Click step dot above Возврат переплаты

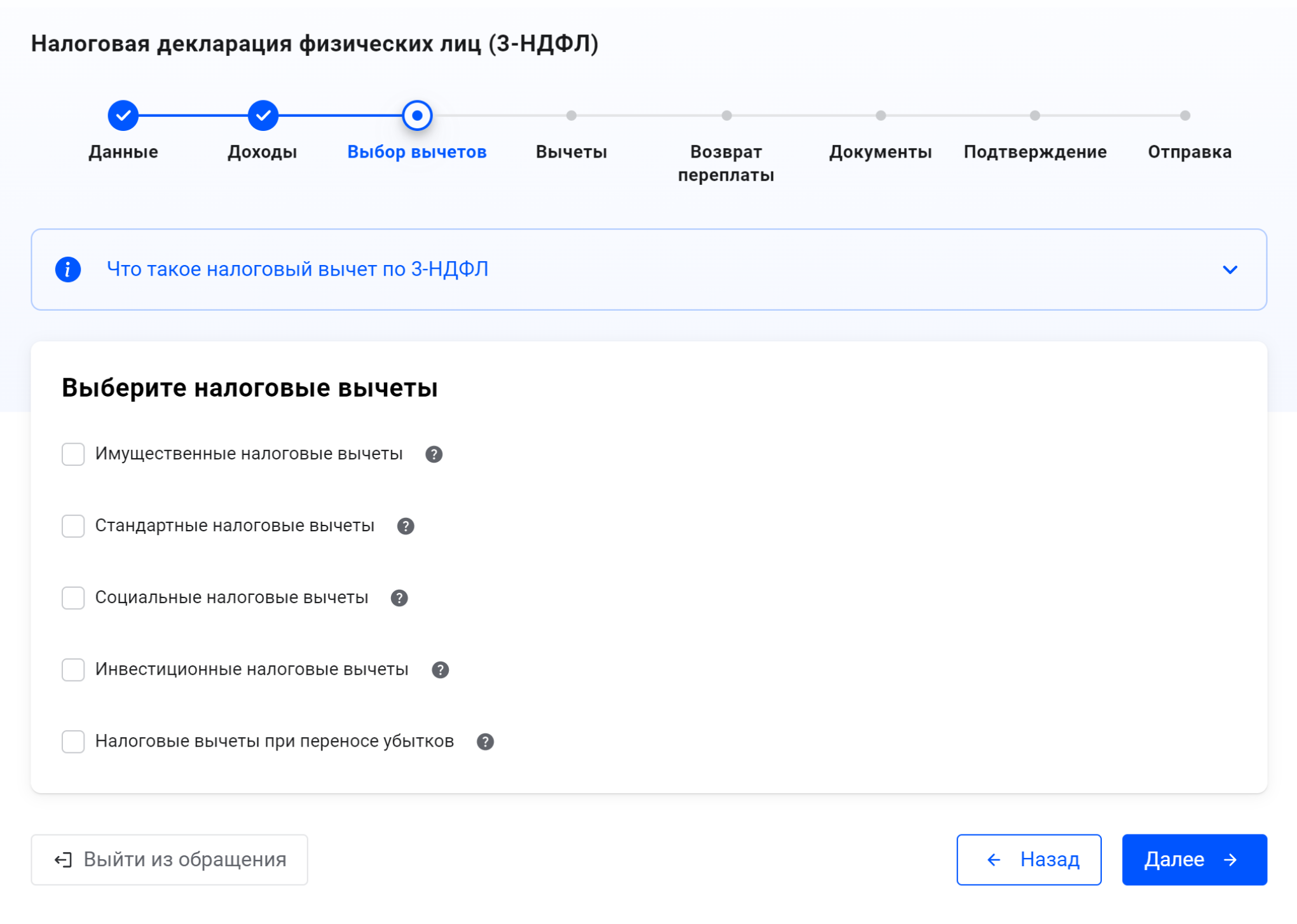[726, 116]
